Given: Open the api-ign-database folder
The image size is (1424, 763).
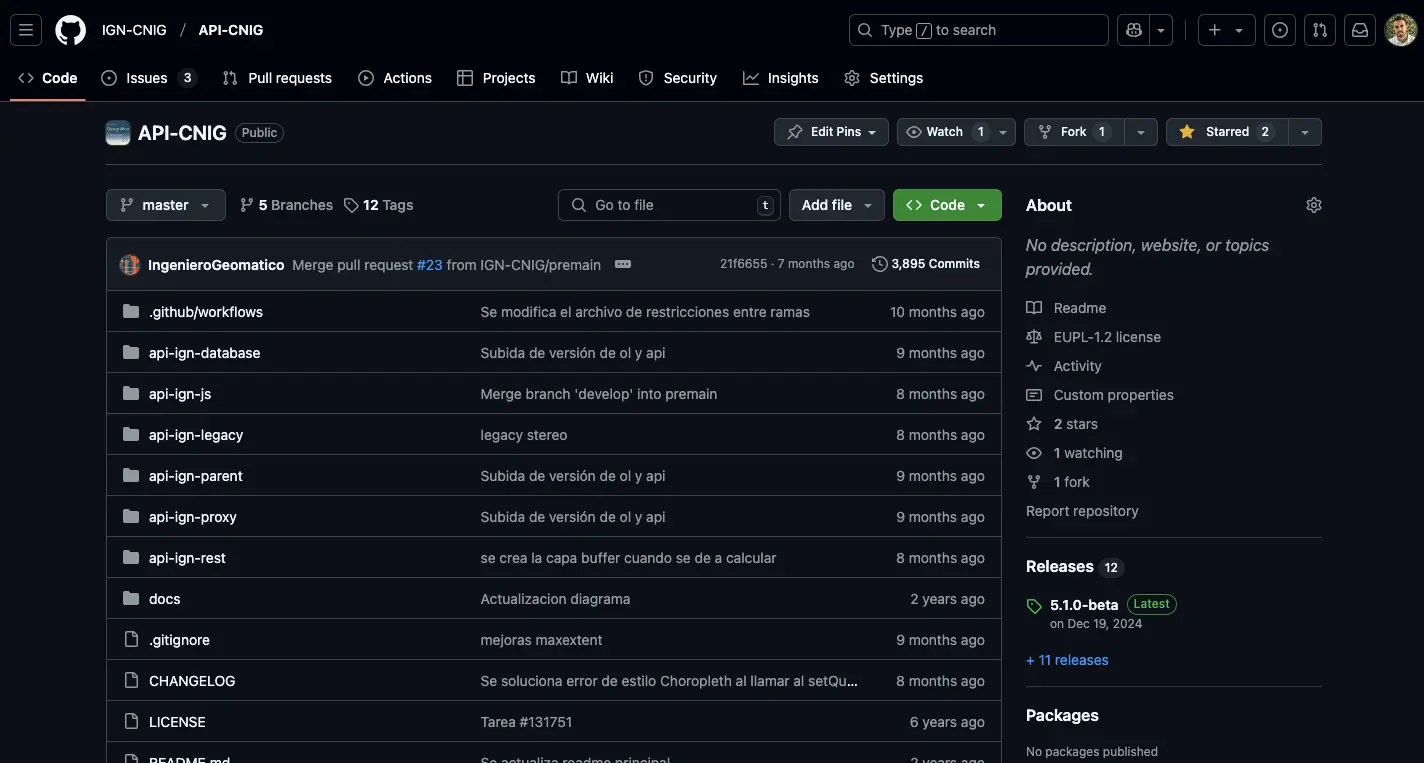Looking at the screenshot, I should pyautogui.click(x=204, y=353).
